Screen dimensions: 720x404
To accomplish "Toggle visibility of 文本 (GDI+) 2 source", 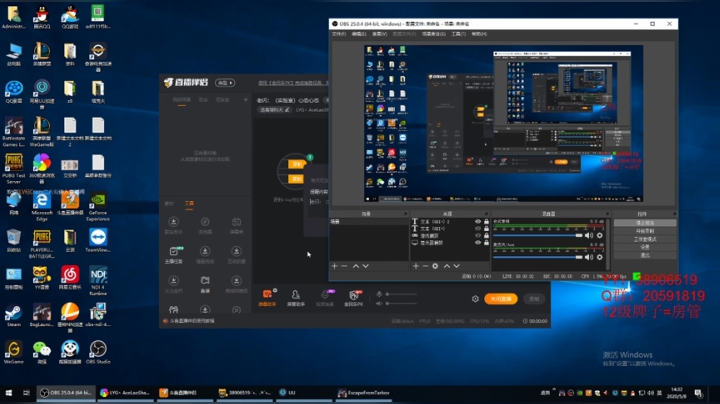I will pos(478,222).
